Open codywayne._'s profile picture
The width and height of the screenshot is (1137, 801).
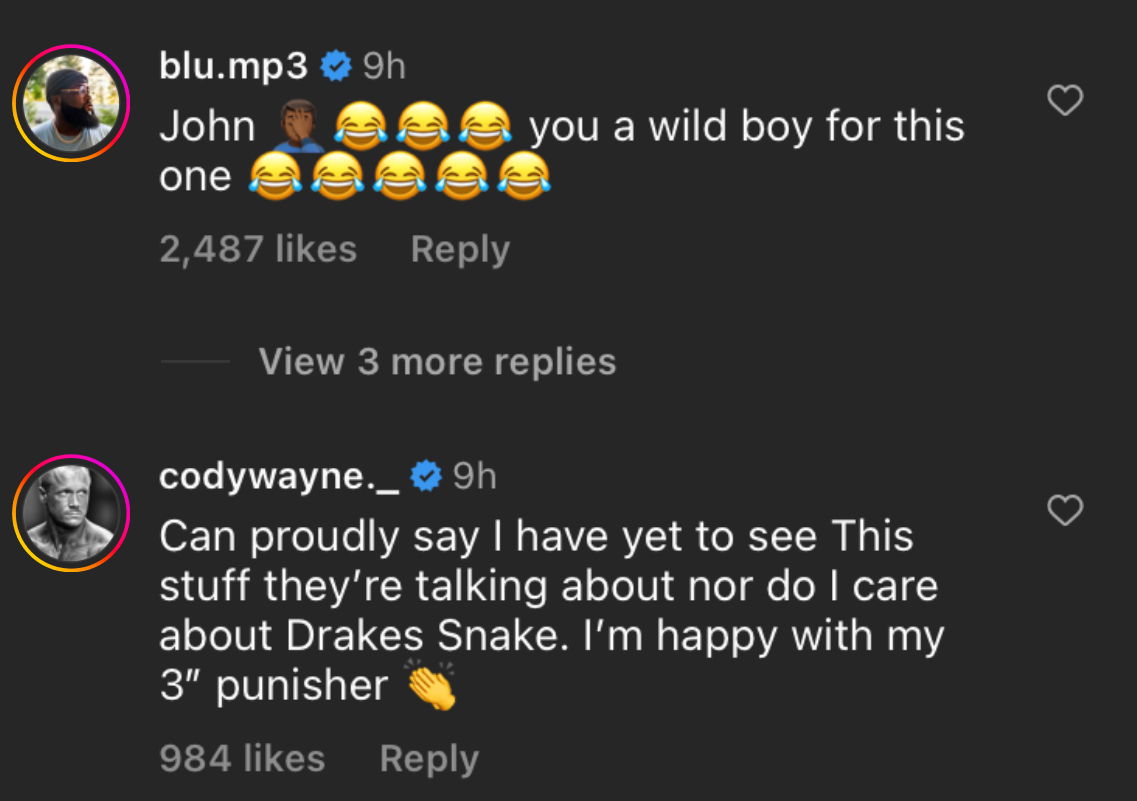[x=71, y=513]
